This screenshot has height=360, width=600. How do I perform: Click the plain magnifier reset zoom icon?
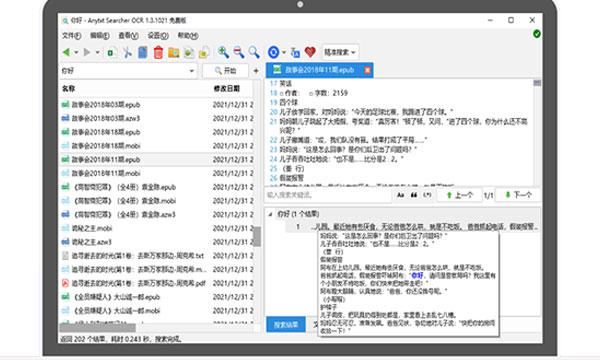tap(254, 52)
